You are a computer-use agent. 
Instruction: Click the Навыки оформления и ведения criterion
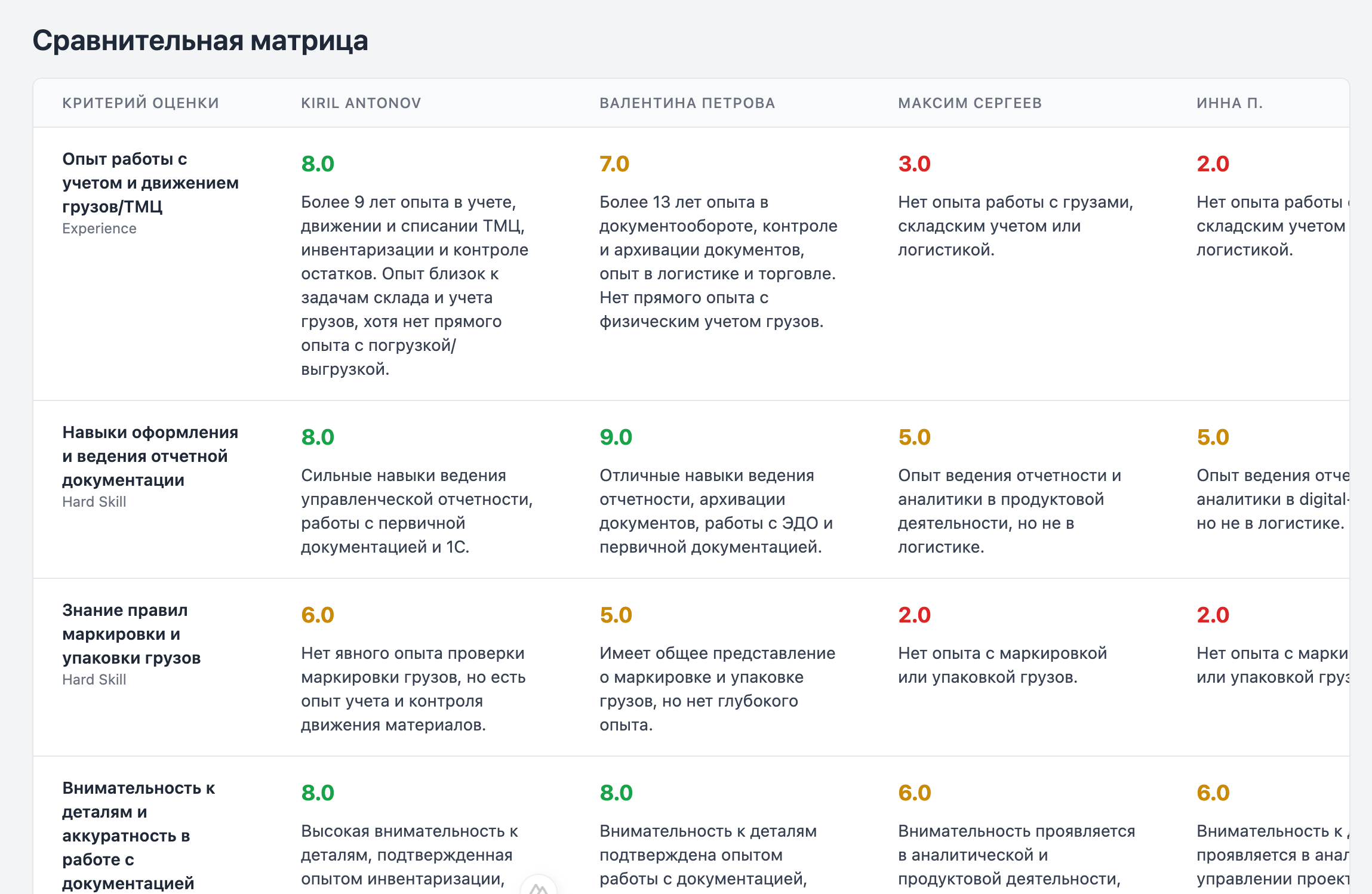tap(150, 456)
